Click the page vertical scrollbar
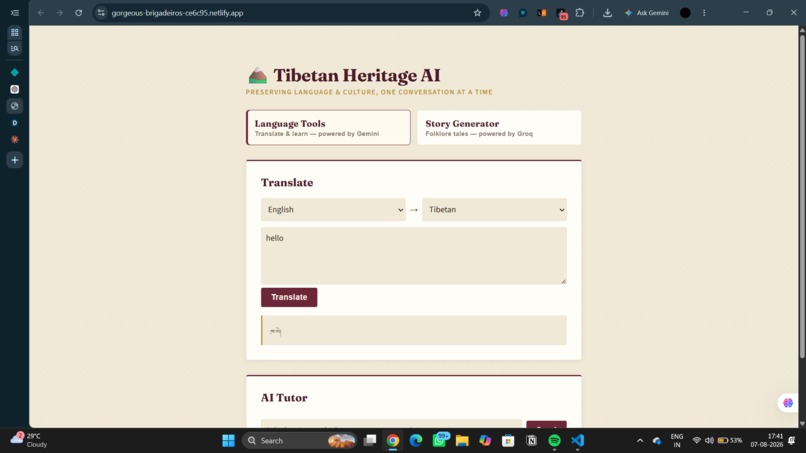Screen dimensions: 806x453 tap(802, 195)
